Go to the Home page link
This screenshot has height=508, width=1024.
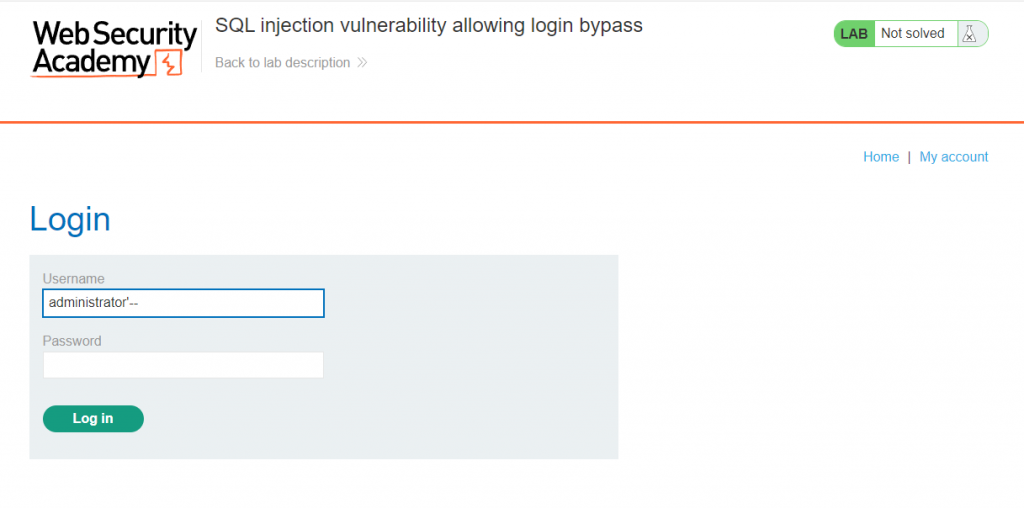(881, 157)
